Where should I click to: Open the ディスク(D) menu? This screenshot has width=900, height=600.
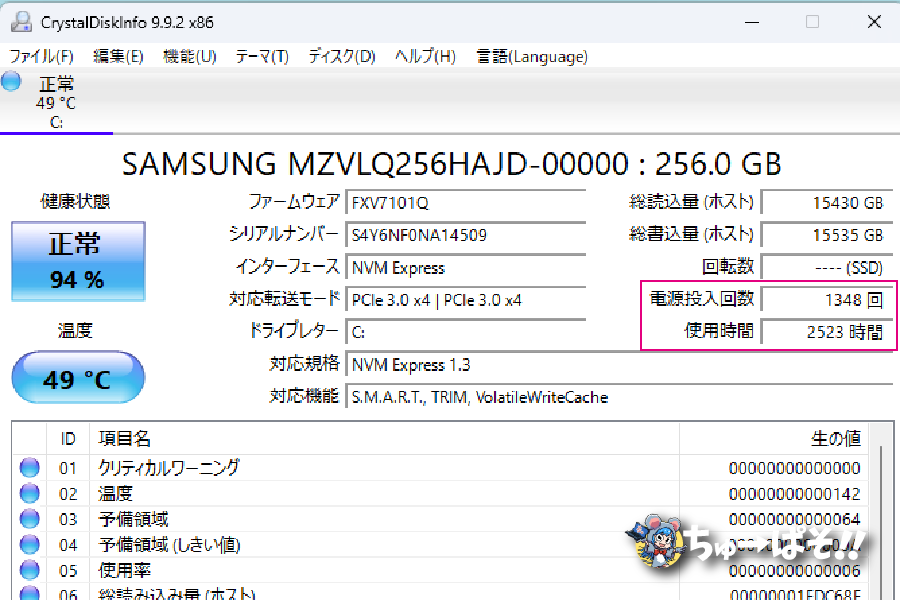pos(342,56)
